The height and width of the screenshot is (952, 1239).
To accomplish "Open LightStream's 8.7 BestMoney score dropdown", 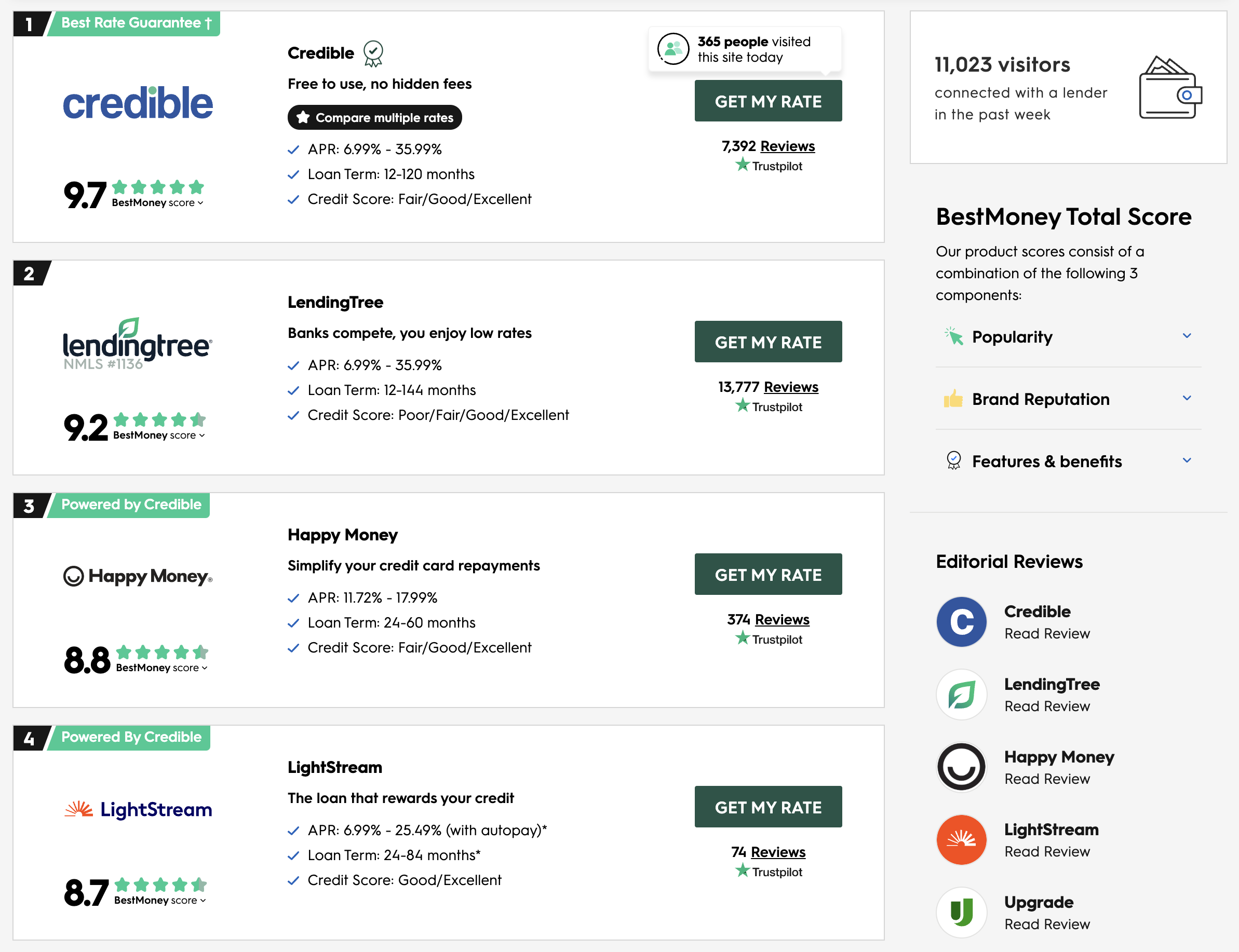I will tap(160, 901).
